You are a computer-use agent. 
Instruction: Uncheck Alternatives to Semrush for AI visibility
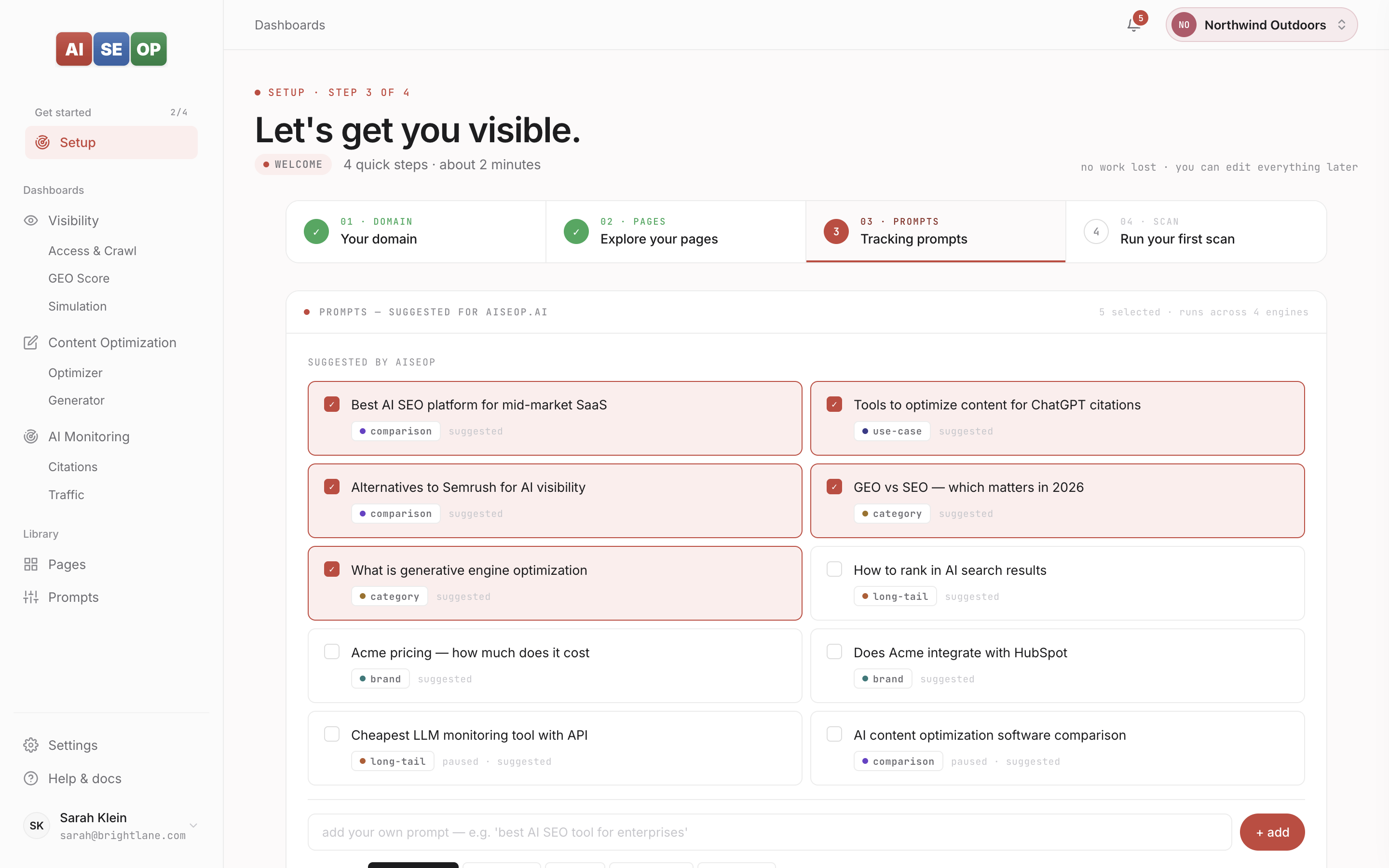332,487
